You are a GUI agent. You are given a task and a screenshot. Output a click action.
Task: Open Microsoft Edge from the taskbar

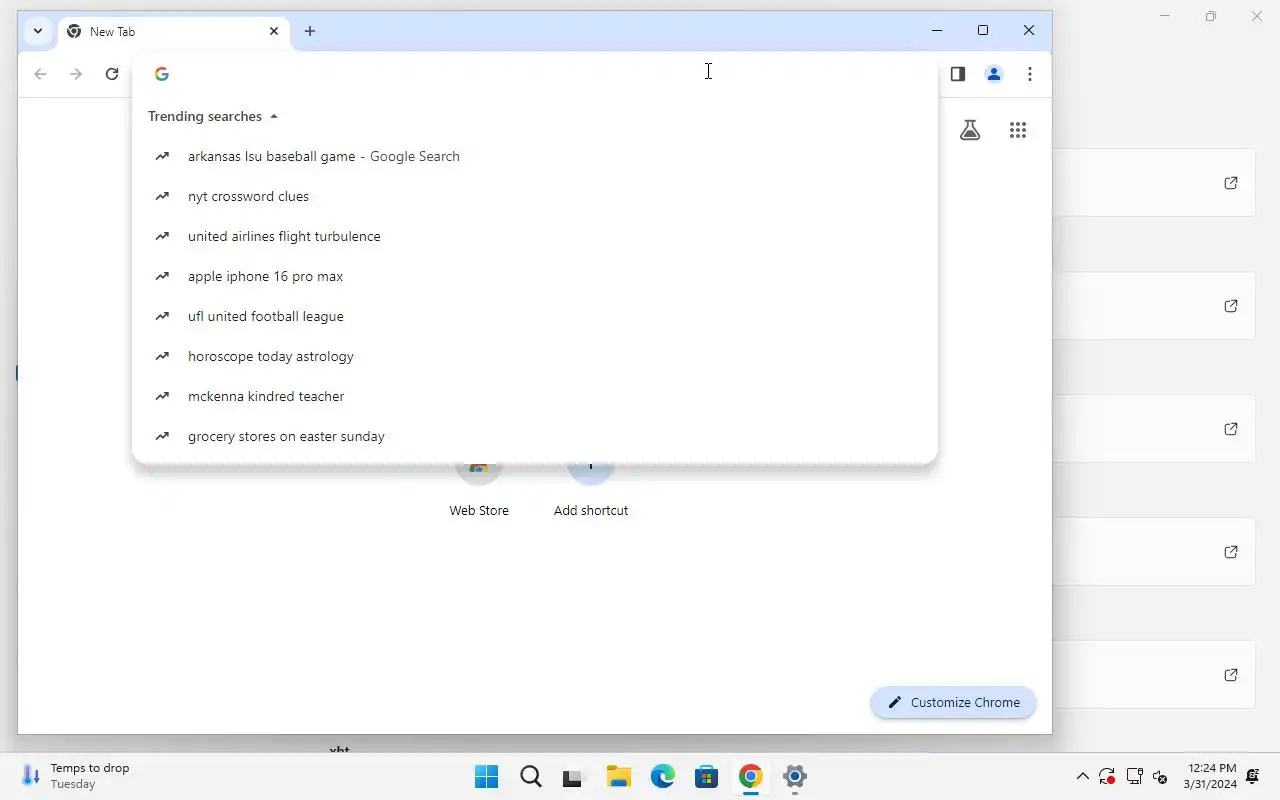(663, 776)
